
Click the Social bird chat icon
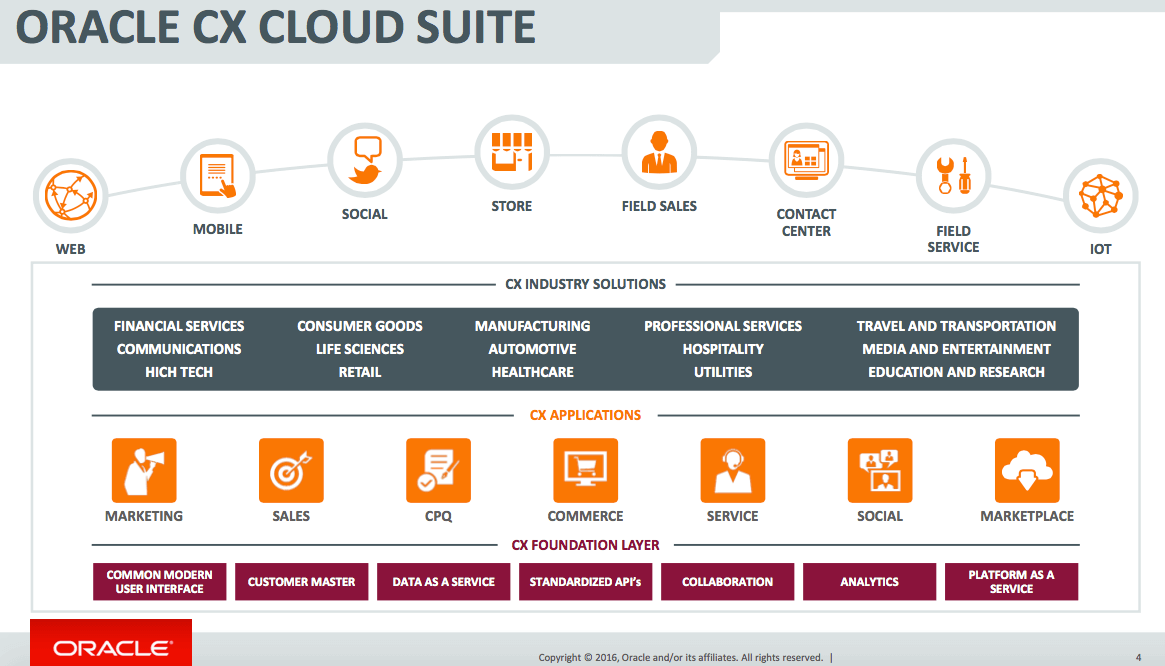(x=365, y=161)
